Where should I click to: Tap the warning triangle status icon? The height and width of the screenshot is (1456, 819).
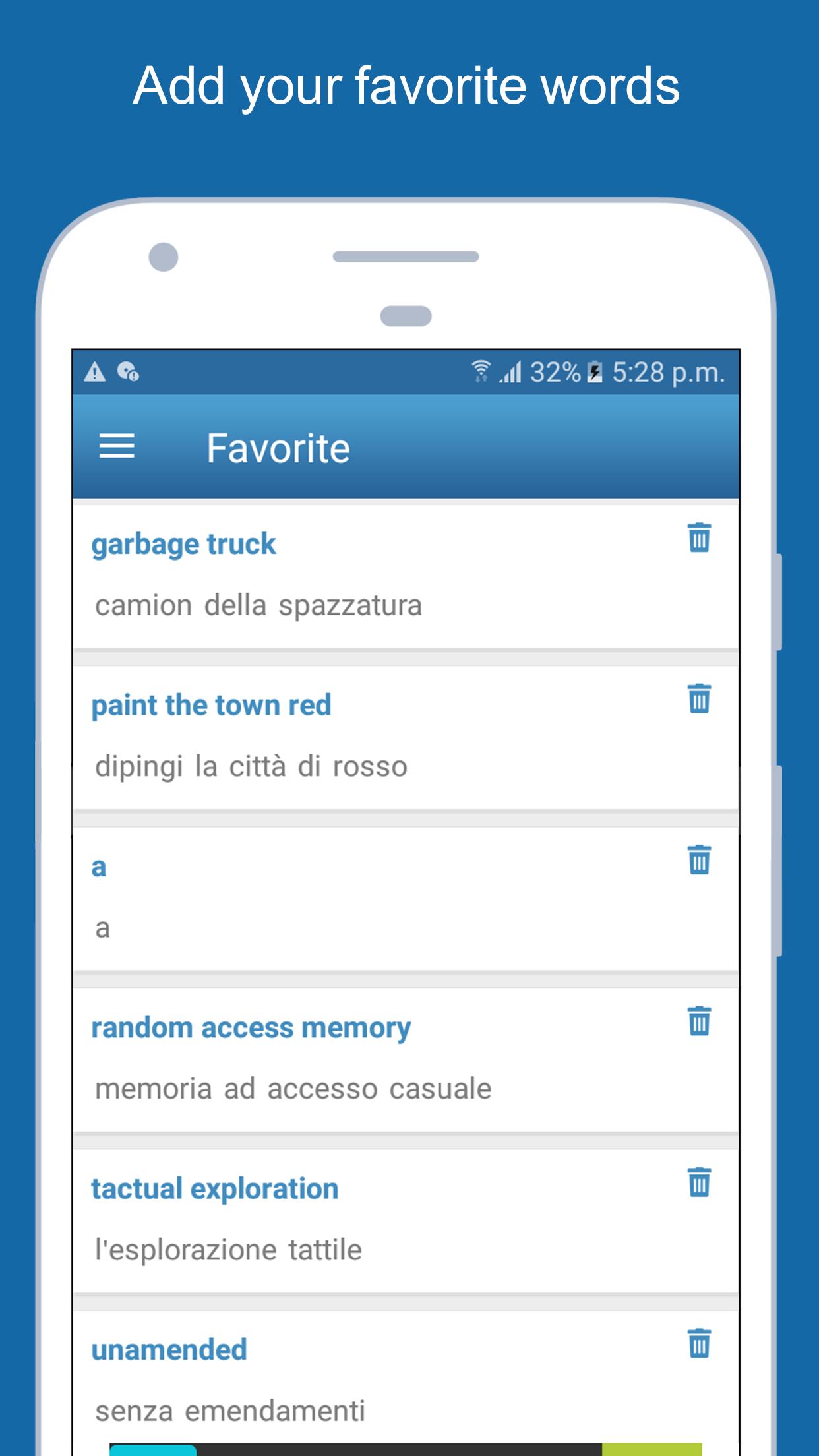pyautogui.click(x=95, y=372)
